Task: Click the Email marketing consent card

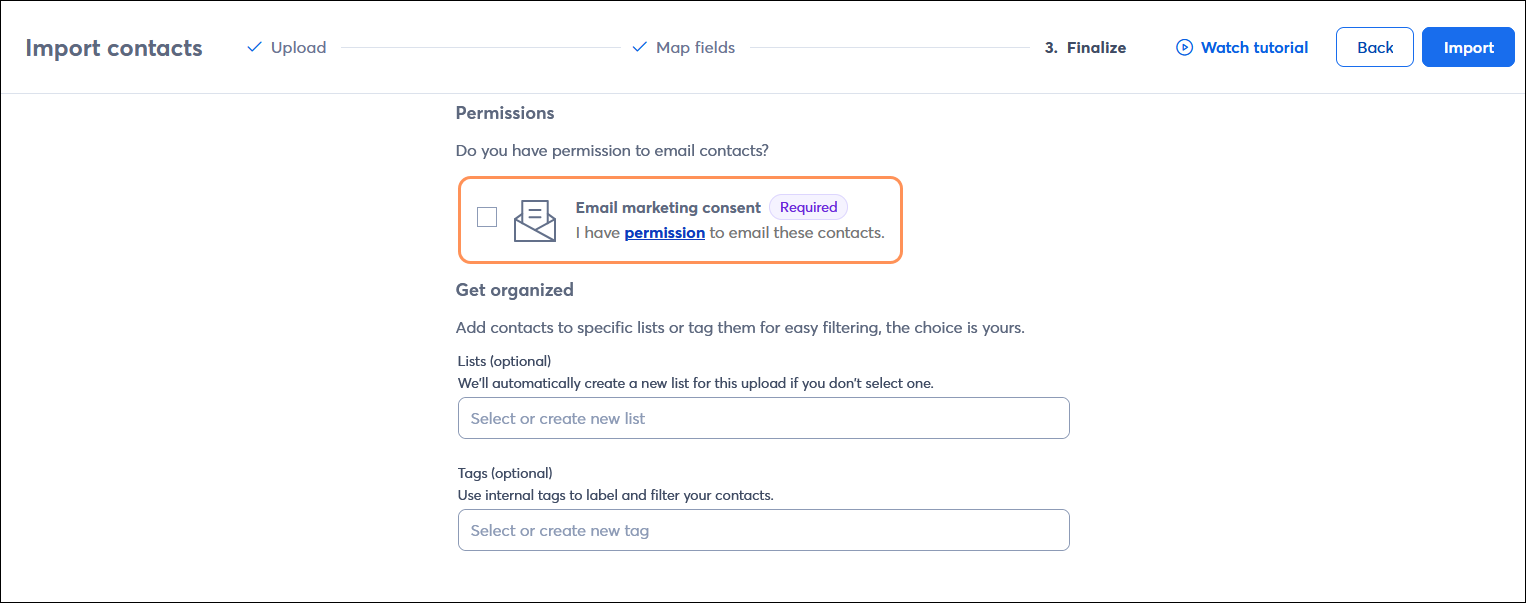Action: (x=680, y=219)
